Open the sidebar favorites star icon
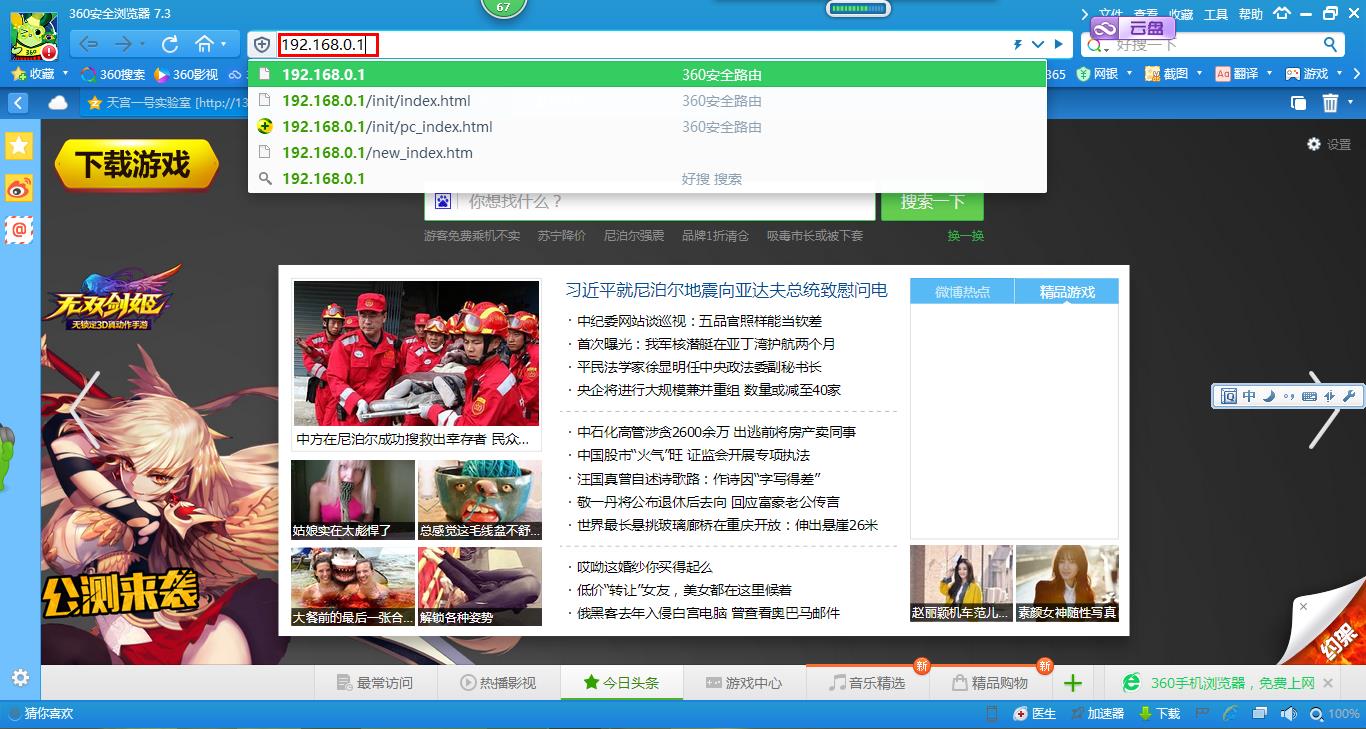1366x729 pixels. click(19, 146)
